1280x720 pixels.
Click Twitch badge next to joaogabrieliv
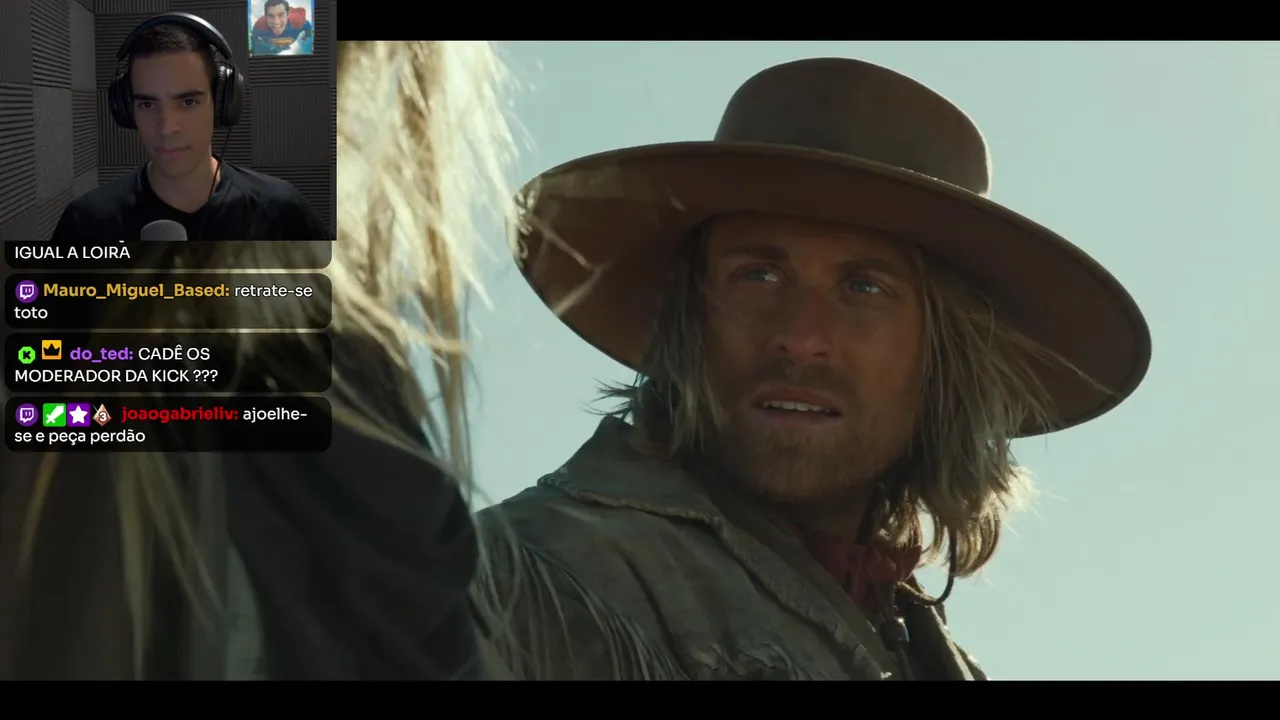pos(27,415)
